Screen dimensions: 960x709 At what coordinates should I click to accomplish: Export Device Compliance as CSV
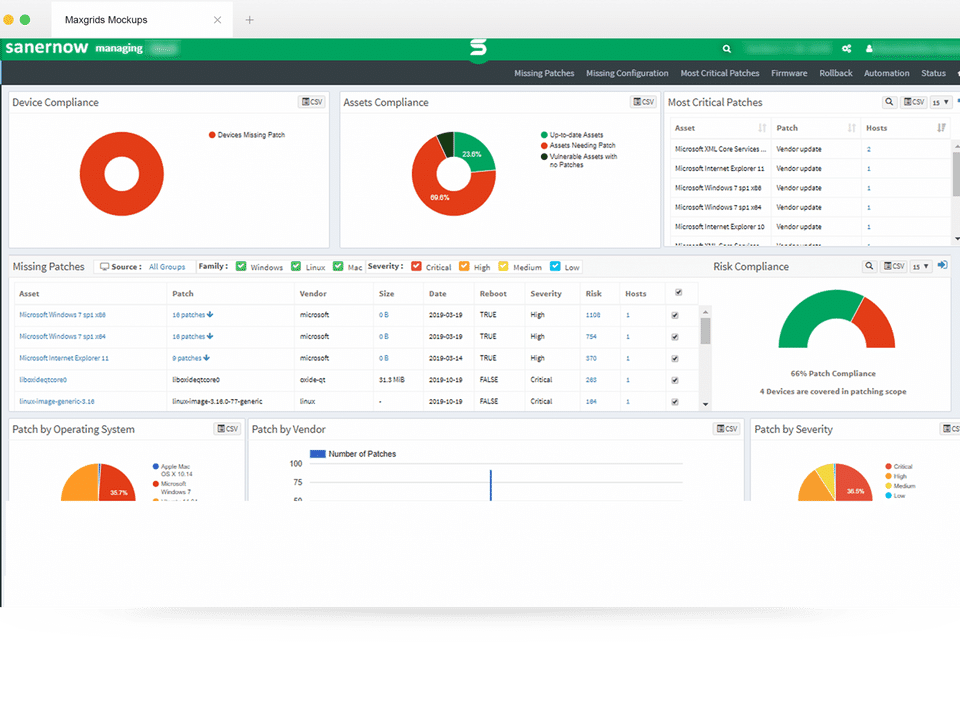pos(312,102)
